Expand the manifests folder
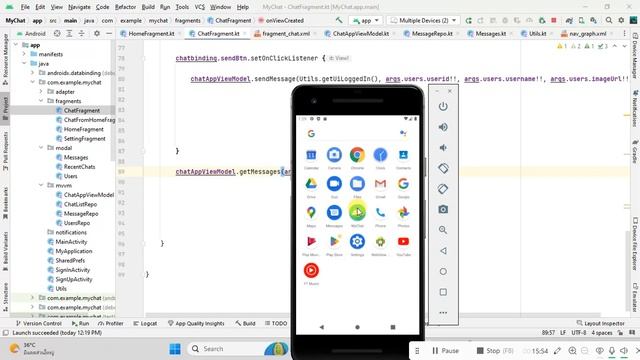Viewport: 640px width, 360px height. 24,54
